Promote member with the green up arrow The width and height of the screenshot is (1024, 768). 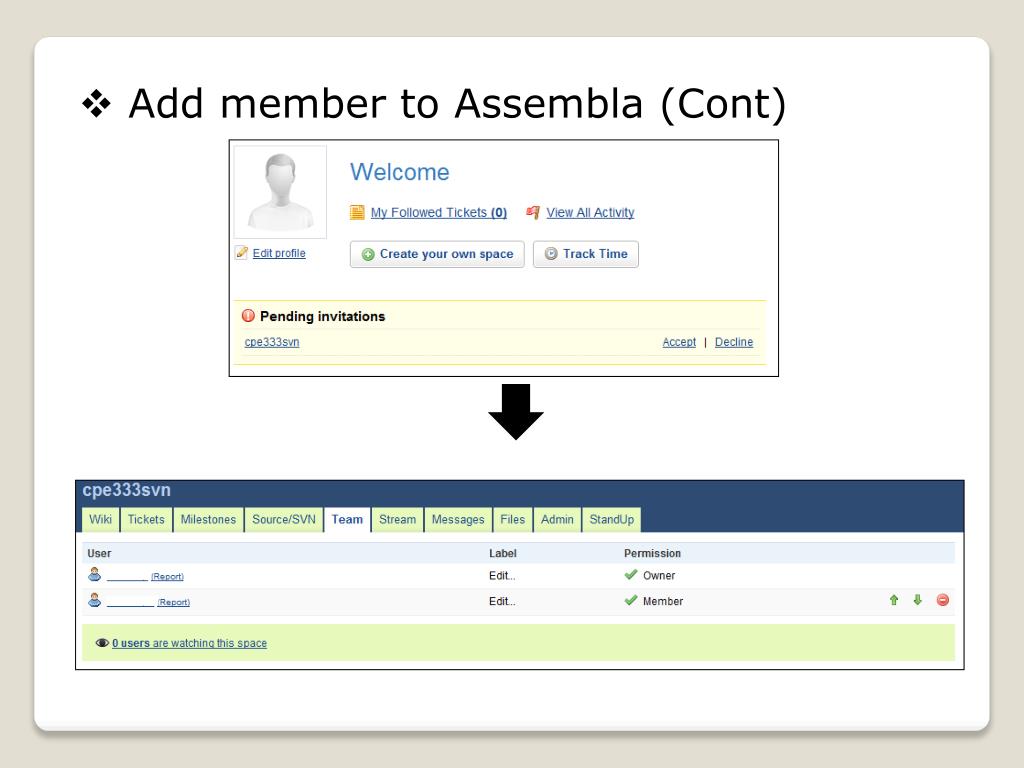pyautogui.click(x=894, y=600)
